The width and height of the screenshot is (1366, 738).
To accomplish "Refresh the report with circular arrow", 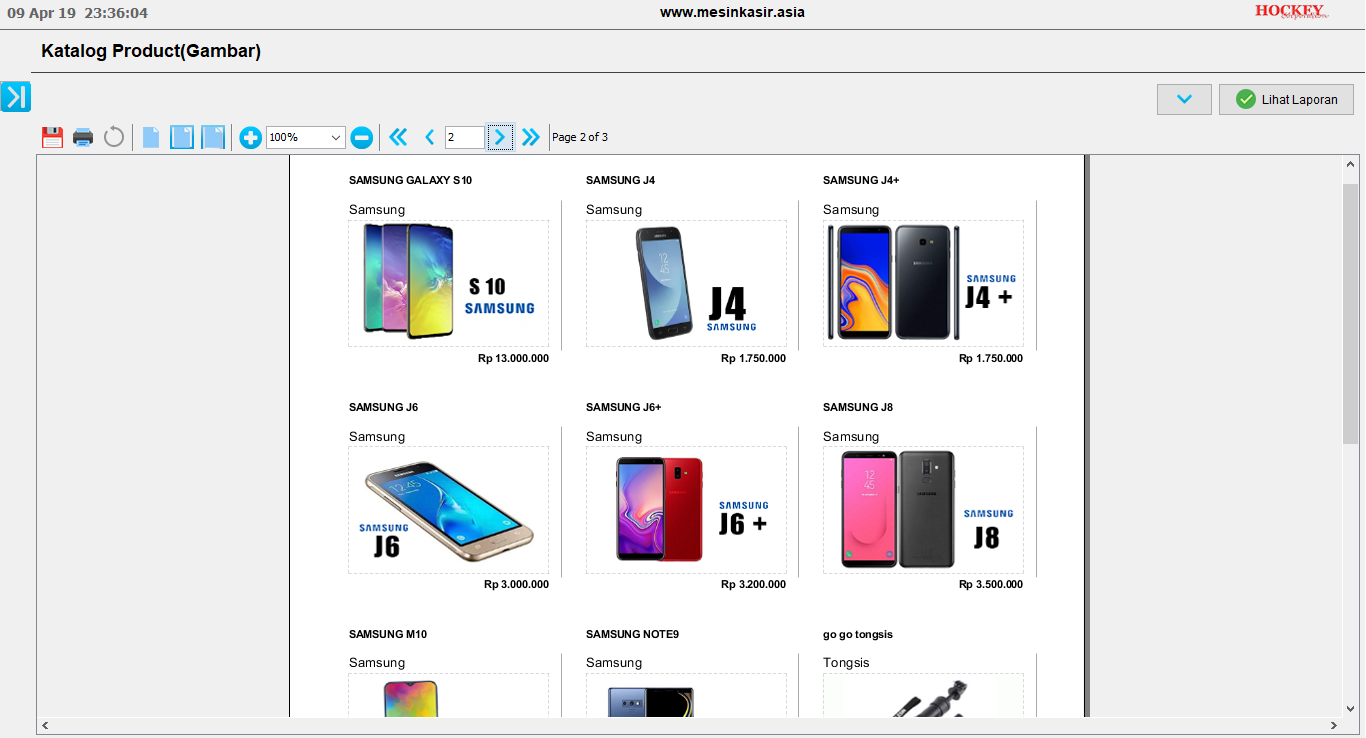I will [x=114, y=137].
